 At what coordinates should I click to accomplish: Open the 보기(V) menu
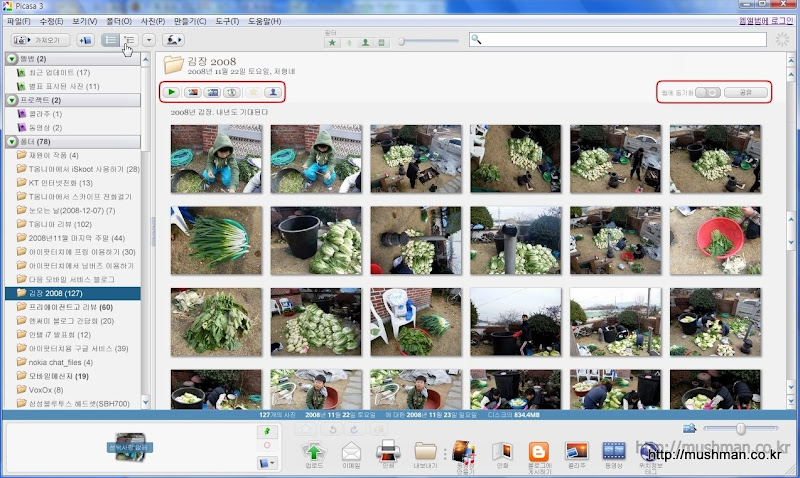[85, 21]
